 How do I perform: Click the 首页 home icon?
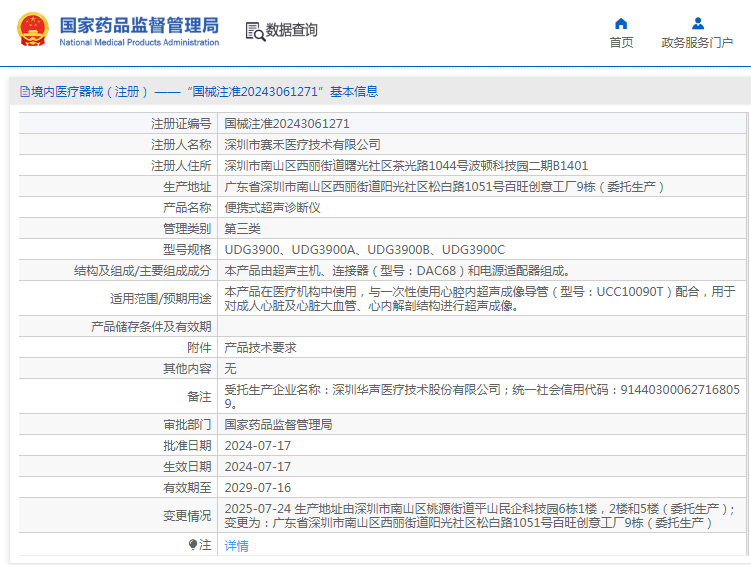(621, 23)
